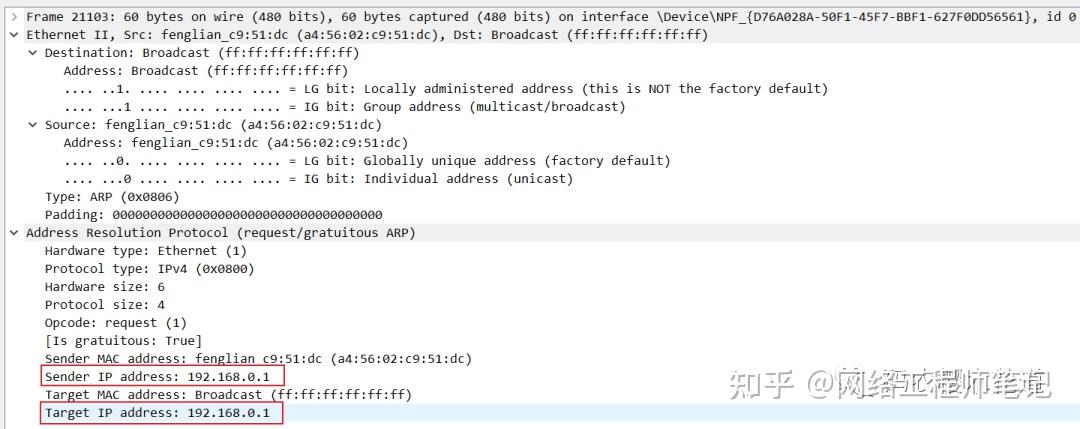1080x429 pixels.
Task: Click the Is gratuitous: True line
Action: (123, 340)
